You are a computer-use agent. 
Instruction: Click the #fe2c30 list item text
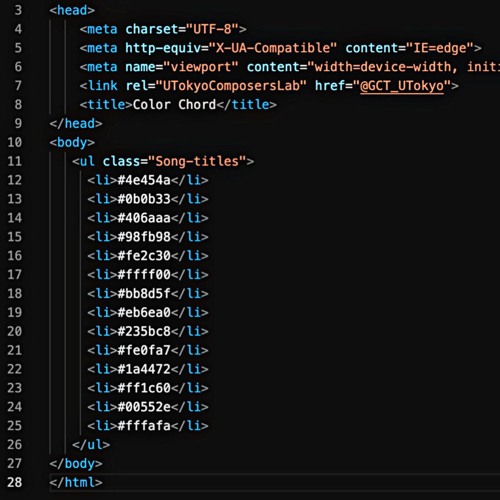pyautogui.click(x=144, y=256)
